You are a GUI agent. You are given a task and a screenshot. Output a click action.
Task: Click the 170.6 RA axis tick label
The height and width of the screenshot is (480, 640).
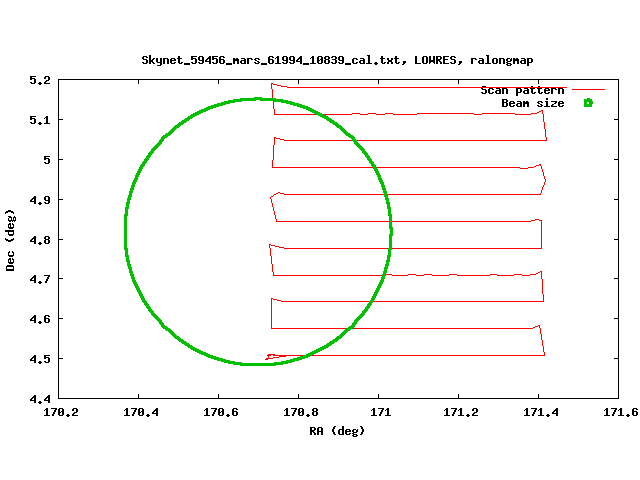(x=221, y=413)
